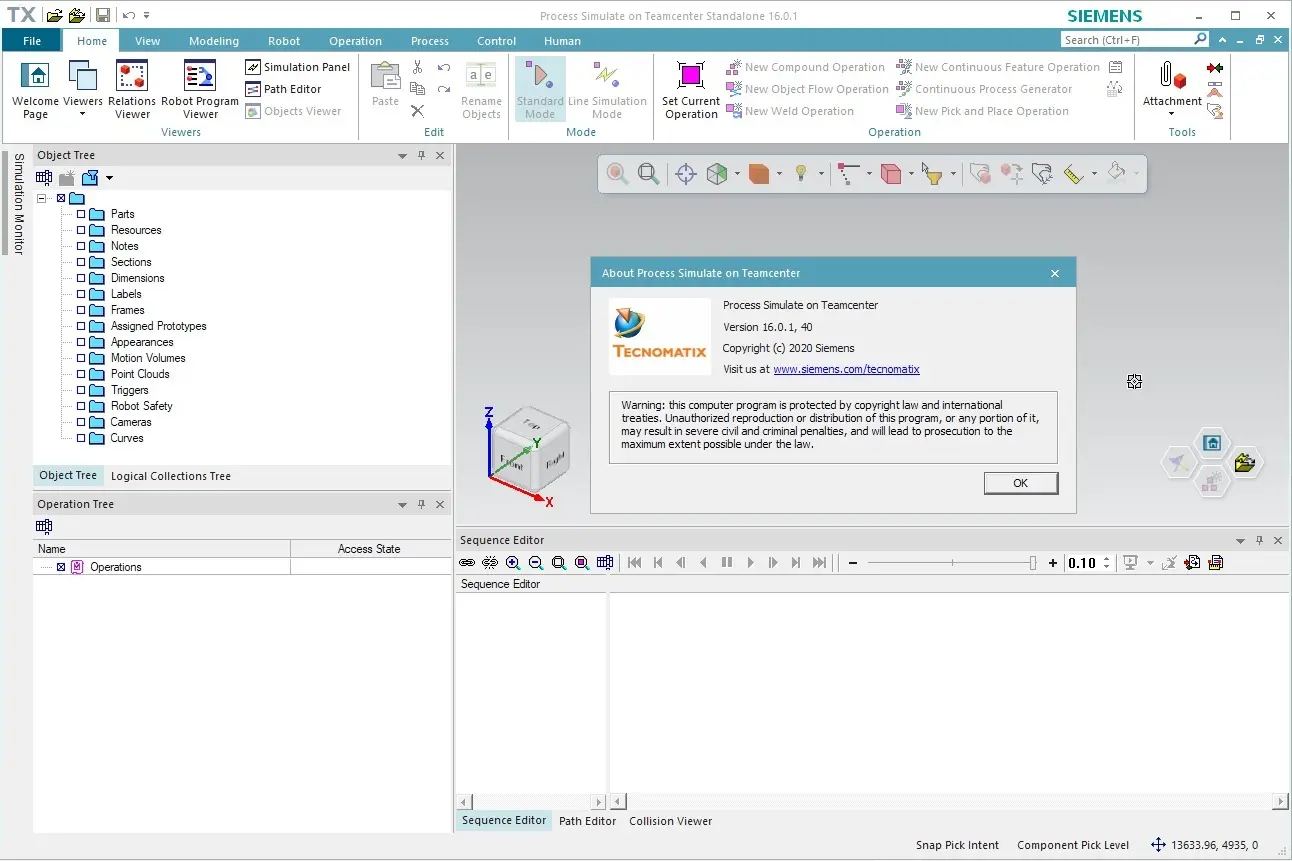Click the minus button of speed slider

coord(853,563)
